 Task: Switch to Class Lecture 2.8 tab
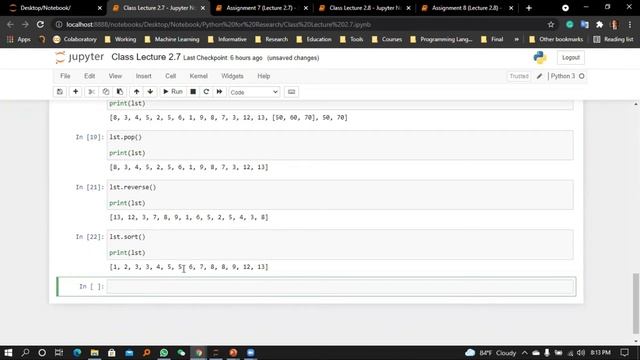(x=364, y=8)
